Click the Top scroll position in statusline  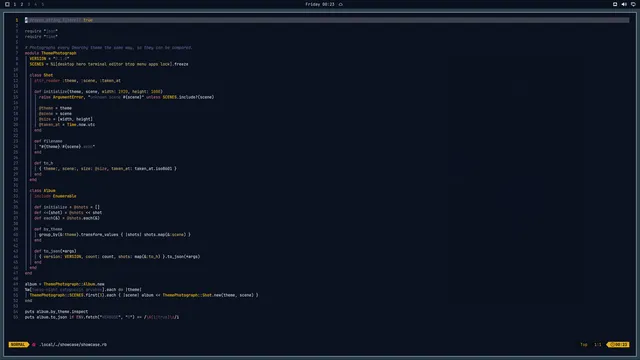tap(584, 344)
